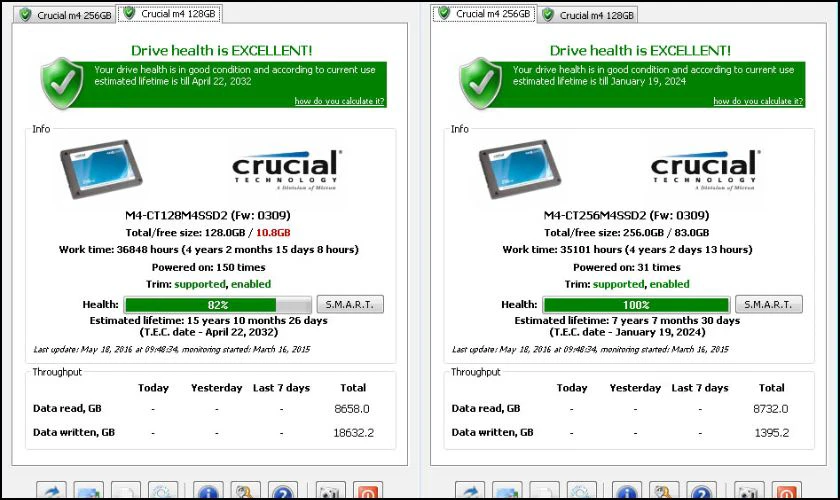This screenshot has width=840, height=500.
Task: Click the Crucial logo in the M4-CT128M4SSD2 panel
Action: click(x=287, y=170)
